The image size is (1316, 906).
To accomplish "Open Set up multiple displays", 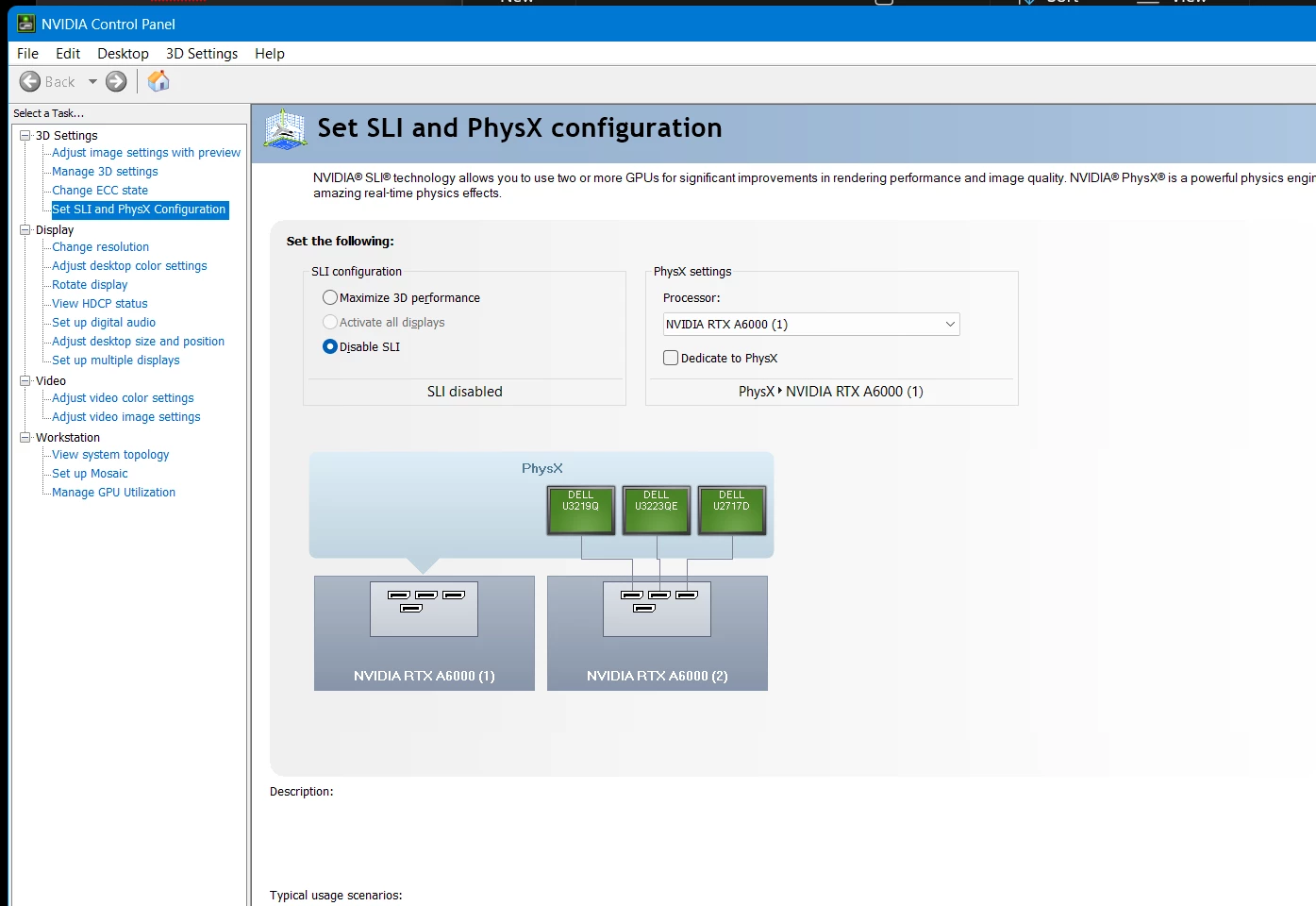I will point(115,361).
